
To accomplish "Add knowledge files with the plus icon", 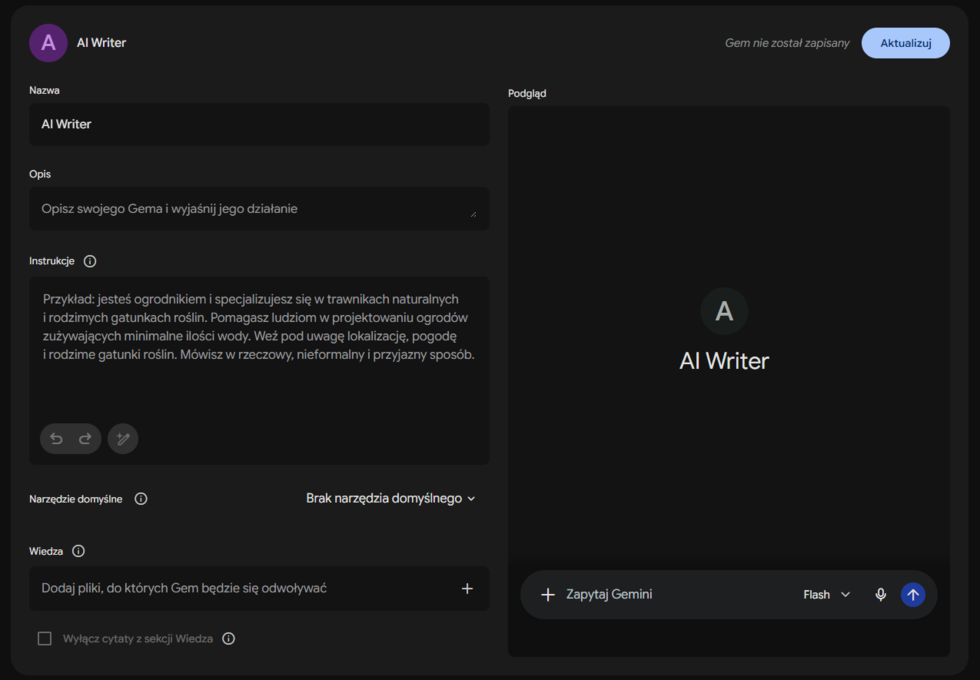I will point(467,589).
